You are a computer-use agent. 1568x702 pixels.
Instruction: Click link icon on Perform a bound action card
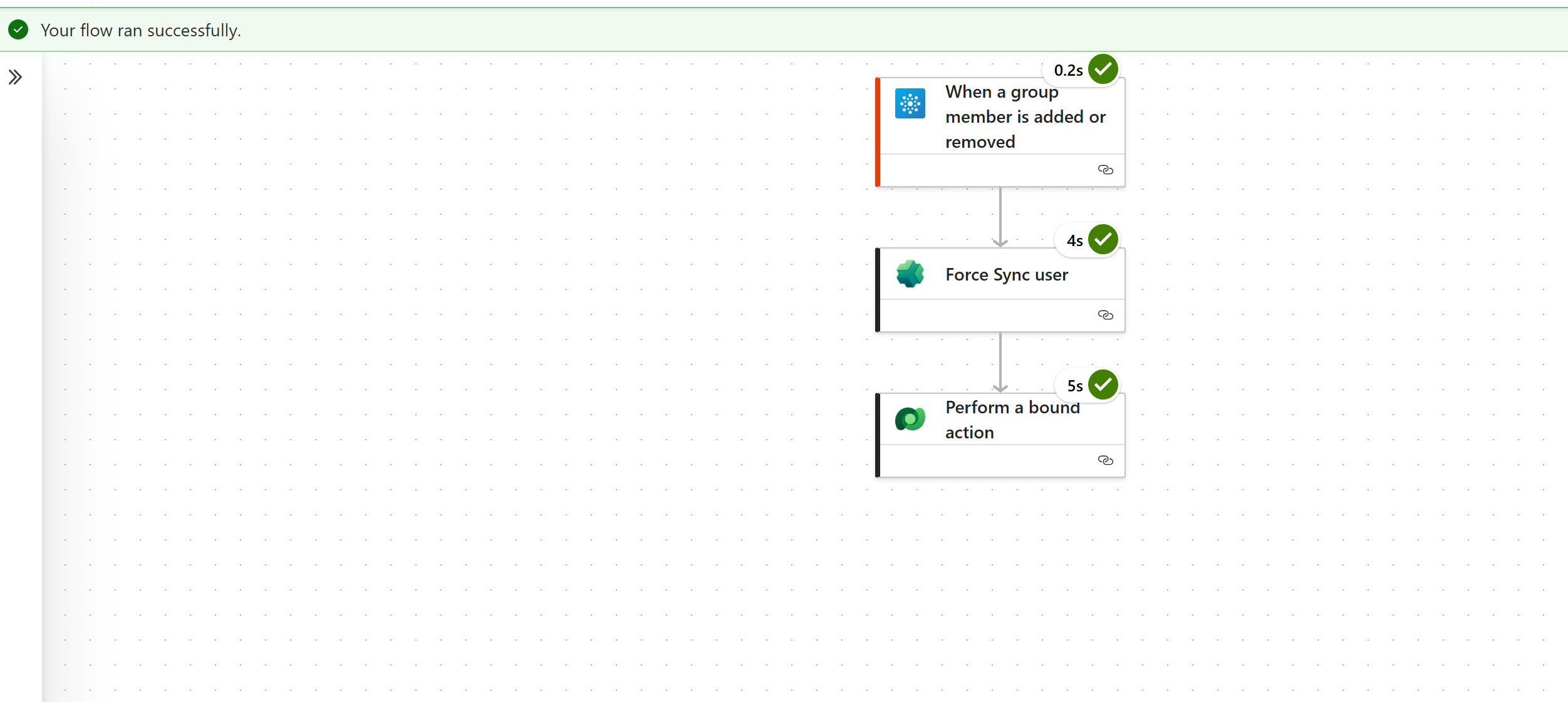pos(1105,460)
